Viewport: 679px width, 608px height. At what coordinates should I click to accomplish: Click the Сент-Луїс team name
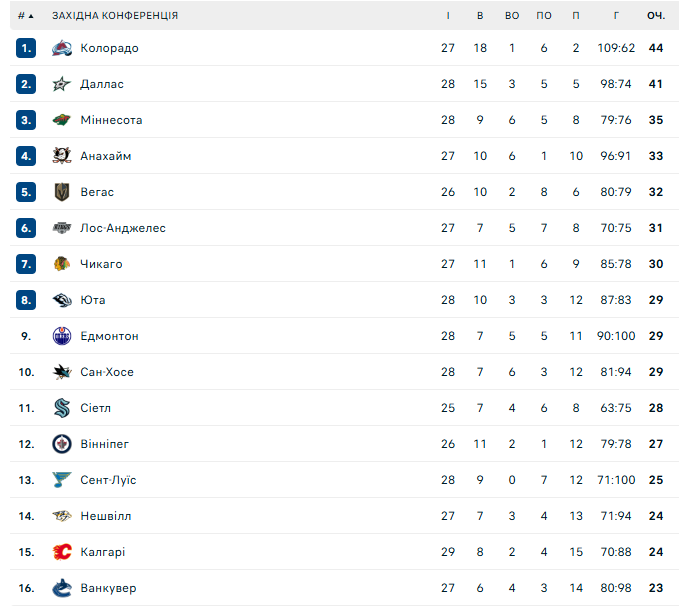pyautogui.click(x=108, y=480)
